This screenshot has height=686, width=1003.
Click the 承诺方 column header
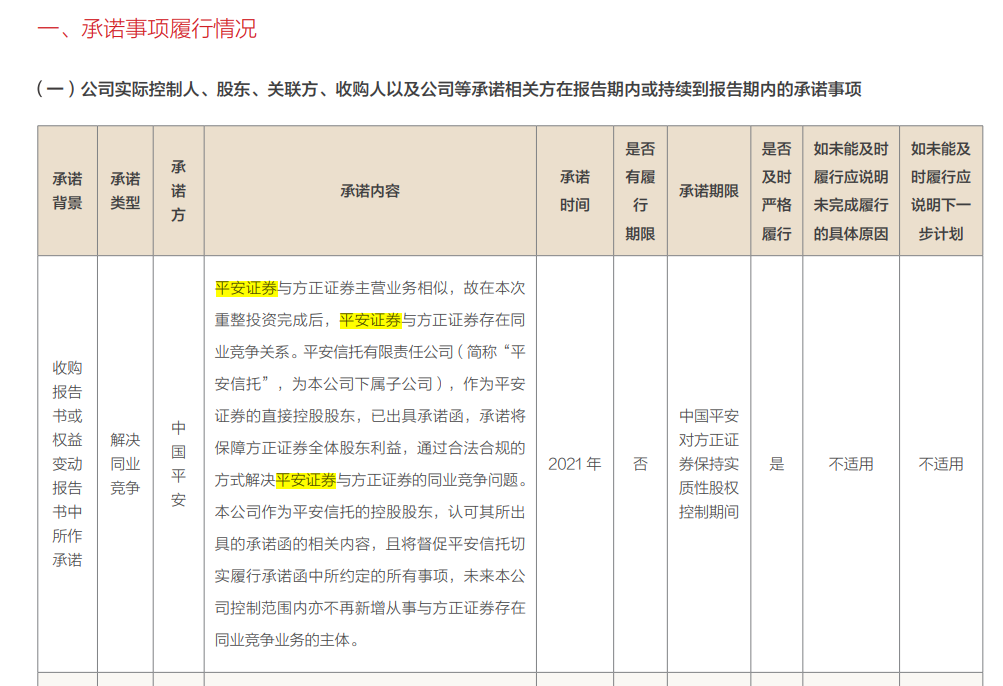(178, 191)
